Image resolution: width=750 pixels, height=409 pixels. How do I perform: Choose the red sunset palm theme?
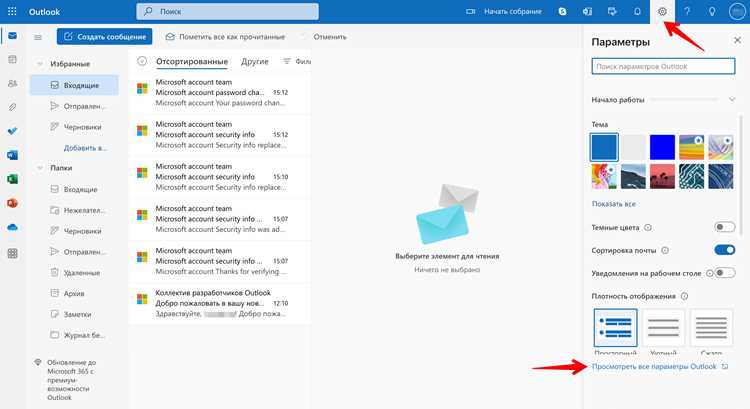pyautogui.click(x=662, y=176)
